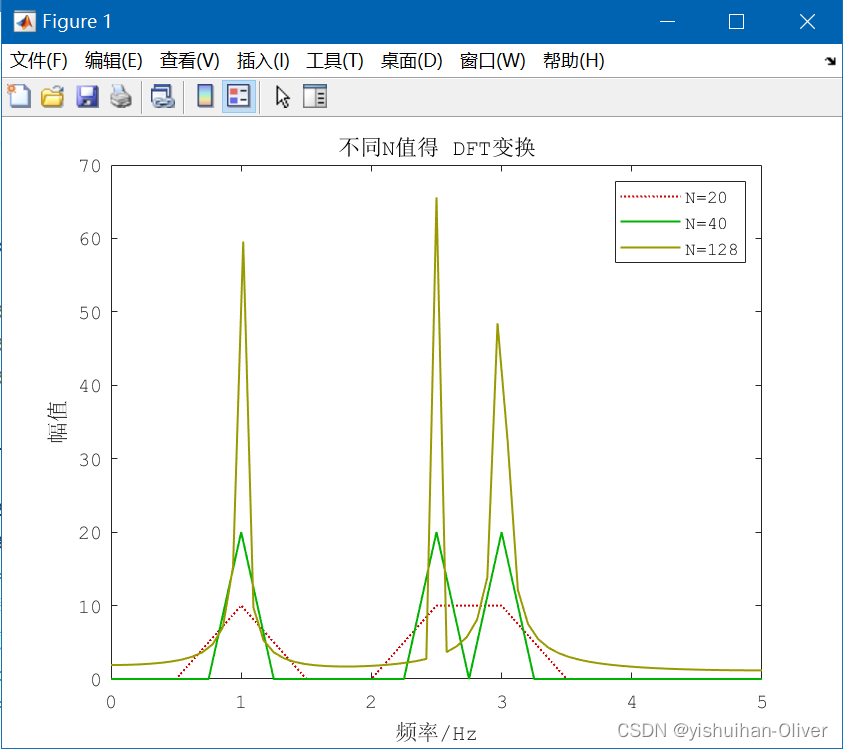
Task: Open the 工具(T) menu
Action: [334, 61]
